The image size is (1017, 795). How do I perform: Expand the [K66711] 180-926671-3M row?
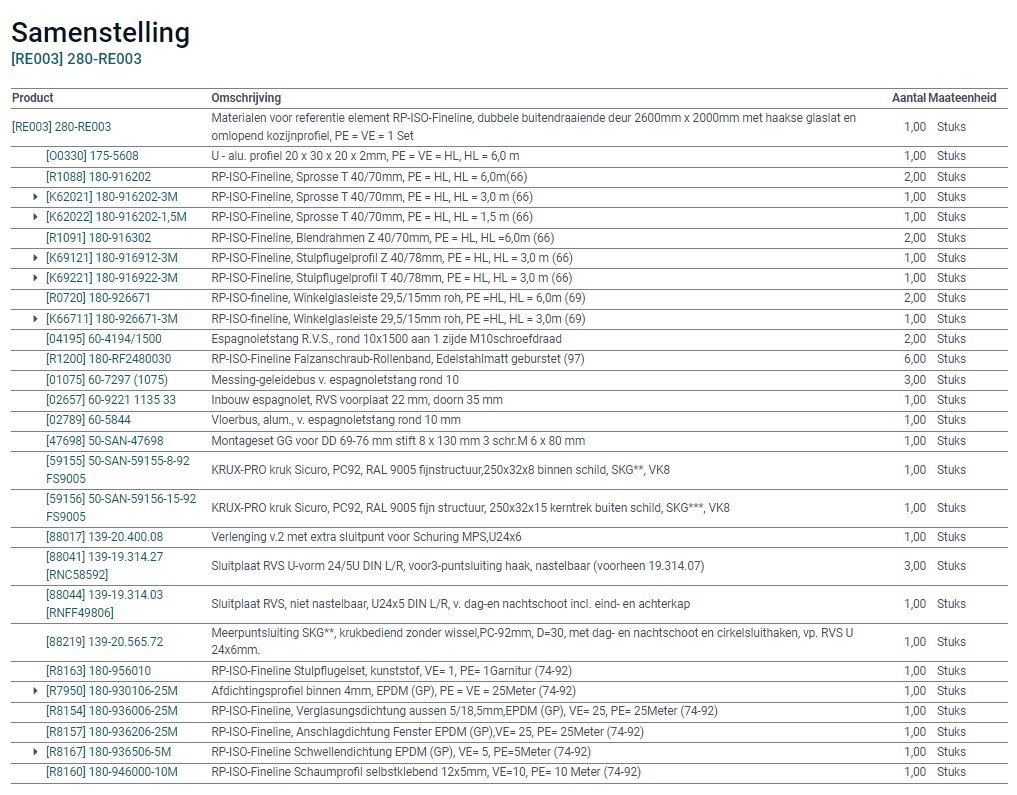pyautogui.click(x=35, y=318)
